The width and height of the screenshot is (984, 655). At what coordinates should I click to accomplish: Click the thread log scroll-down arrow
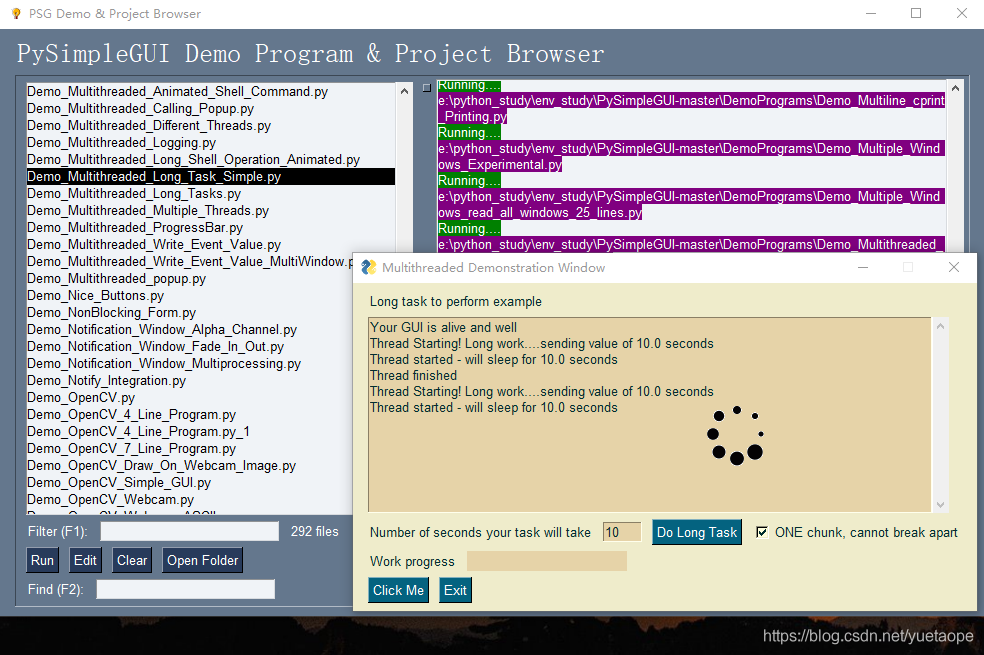pyautogui.click(x=940, y=504)
